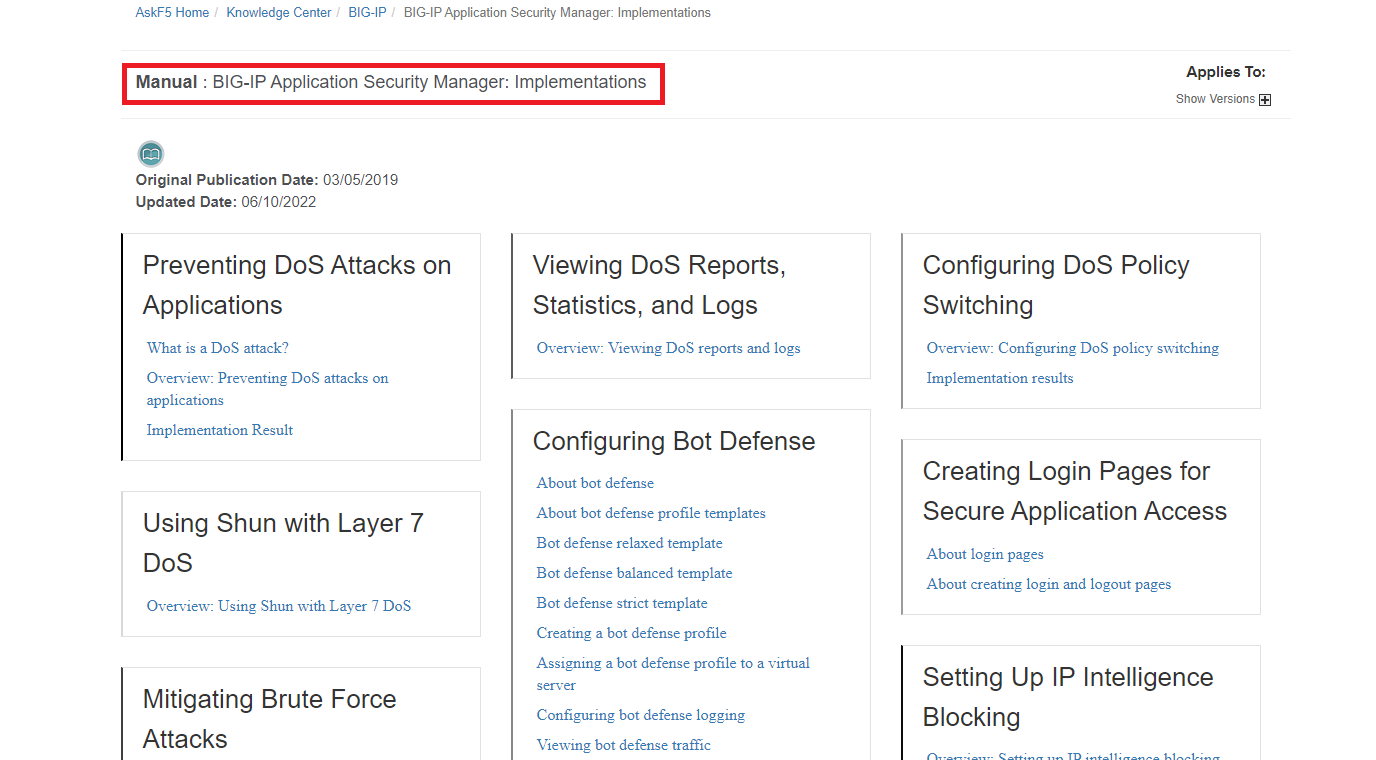Expand Show Versions plus icon
The image size is (1376, 760).
(x=1265, y=100)
